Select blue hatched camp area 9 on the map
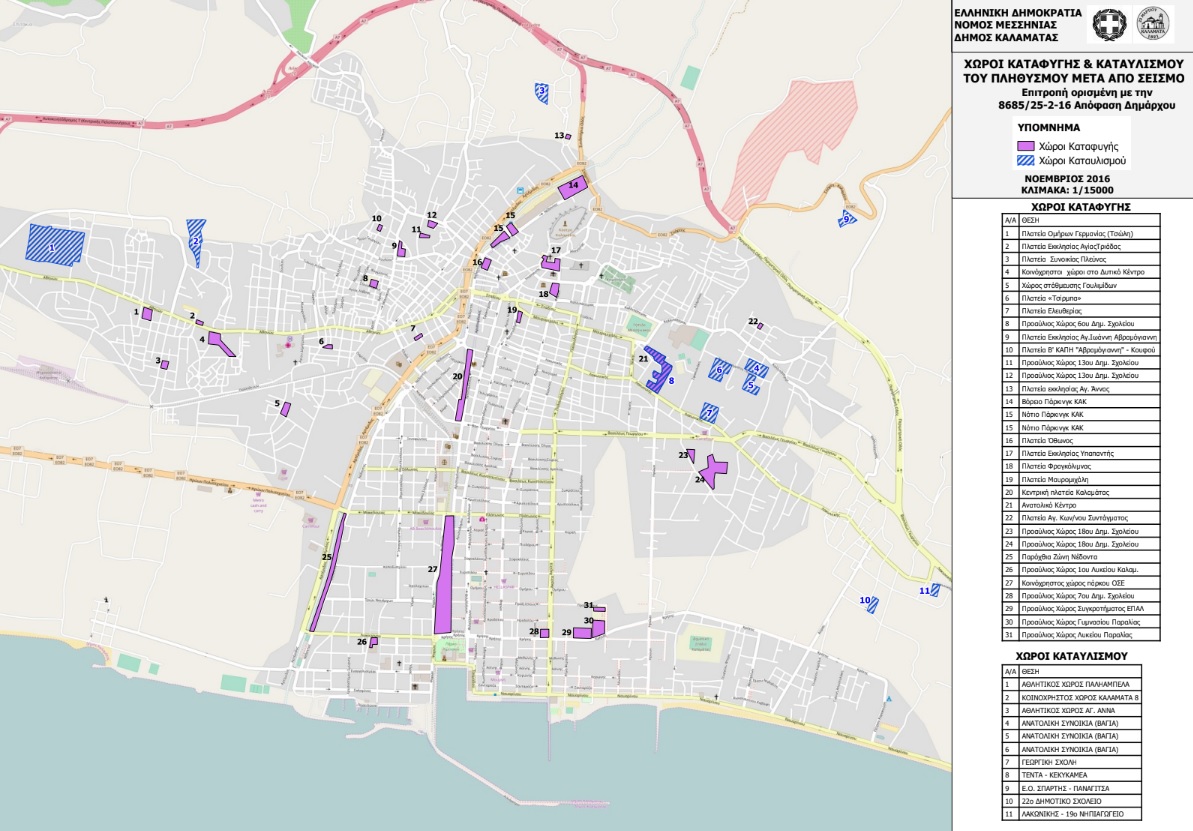This screenshot has height=831, width=1193. pos(847,218)
